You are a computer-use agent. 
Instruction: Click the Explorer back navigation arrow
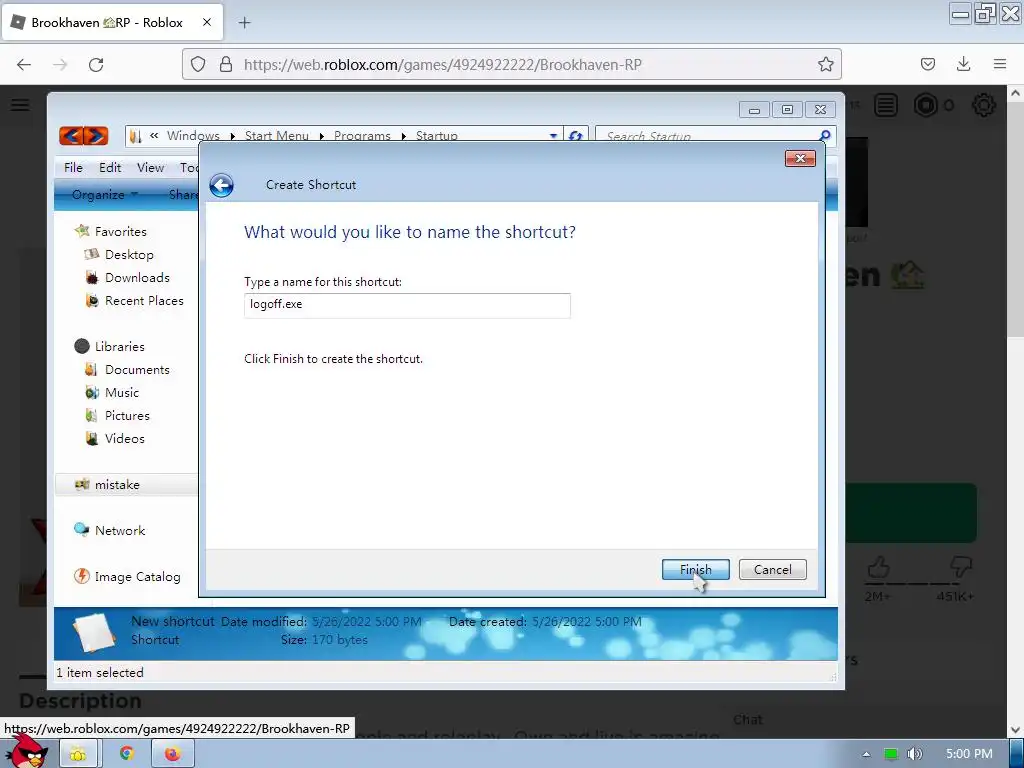tap(71, 136)
